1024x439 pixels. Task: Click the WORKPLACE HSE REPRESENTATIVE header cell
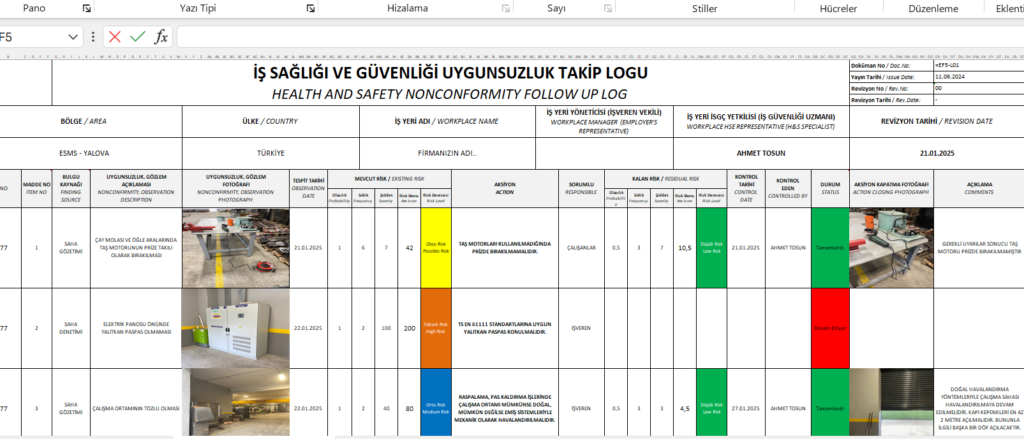[x=761, y=122]
